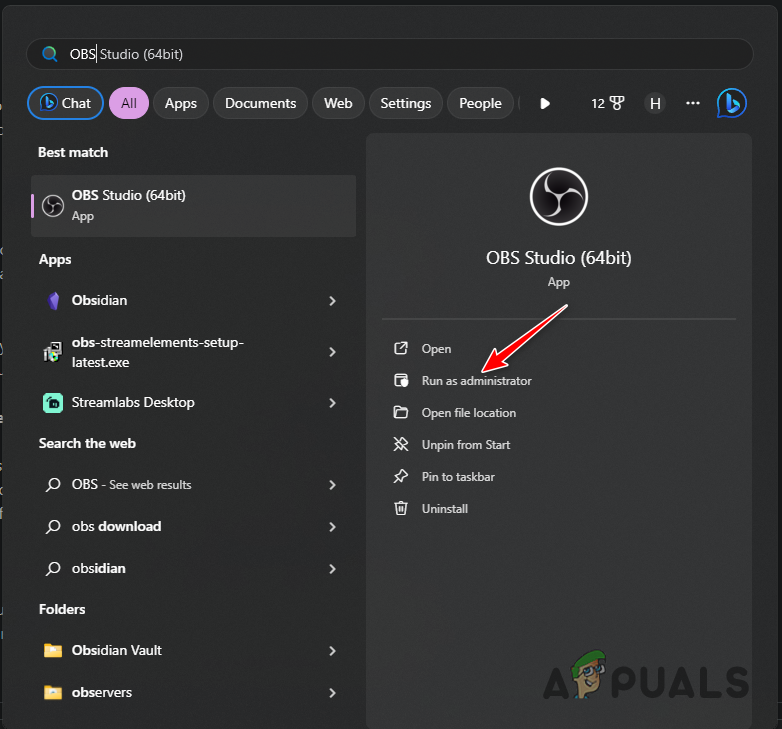Select the Obsidian app result
The width and height of the screenshot is (782, 729).
click(x=194, y=301)
